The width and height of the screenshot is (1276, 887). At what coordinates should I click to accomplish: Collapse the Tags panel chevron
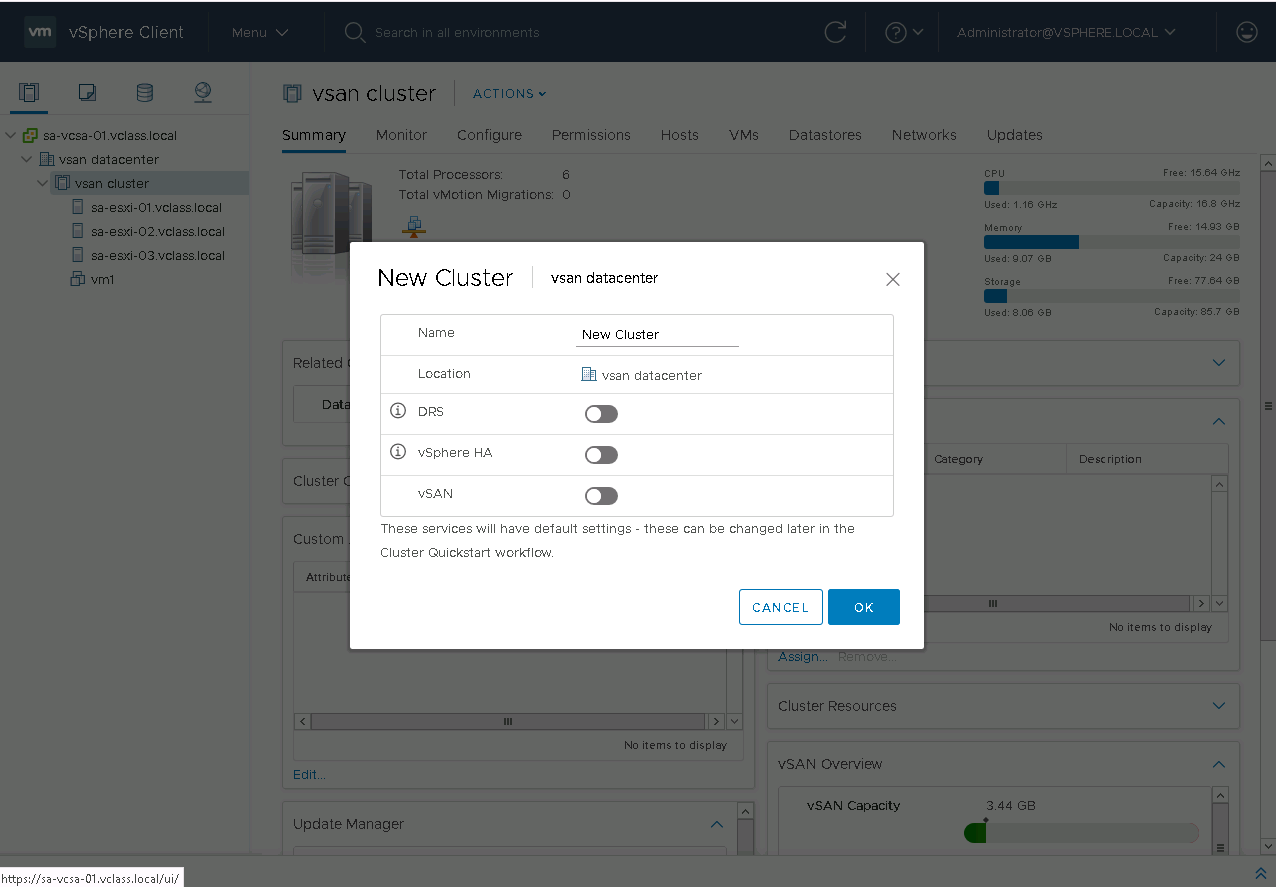pos(1219,421)
